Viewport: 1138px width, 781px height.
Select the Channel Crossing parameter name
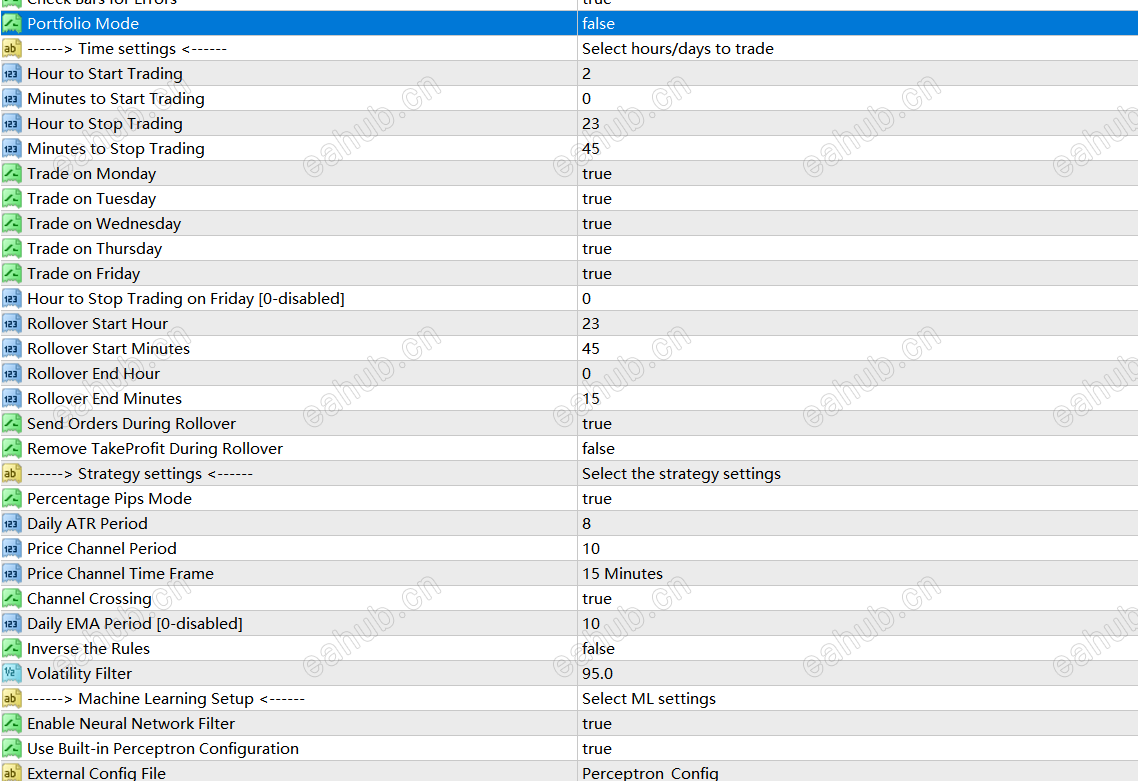(89, 599)
